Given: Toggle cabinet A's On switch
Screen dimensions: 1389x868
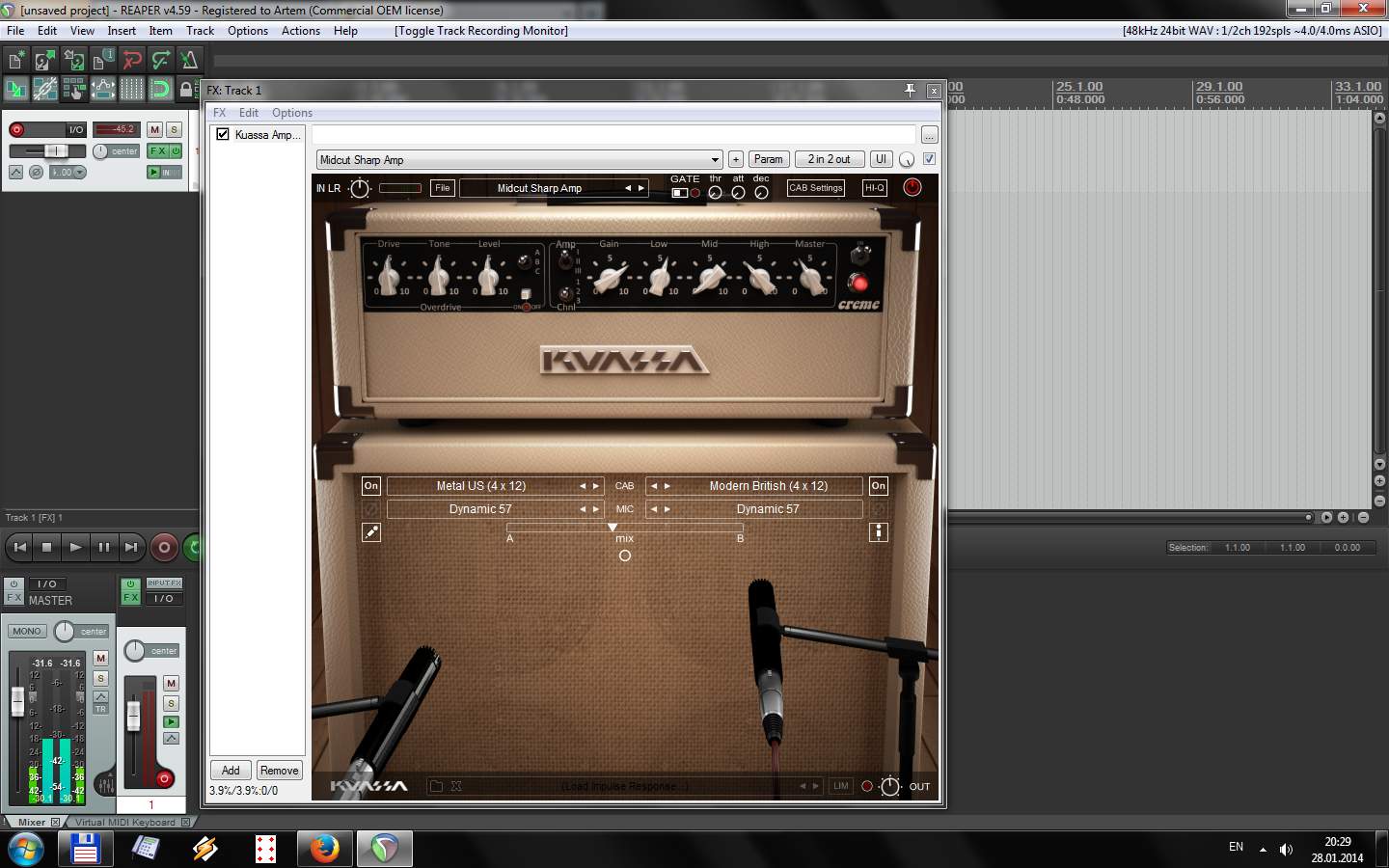Looking at the screenshot, I should [370, 486].
